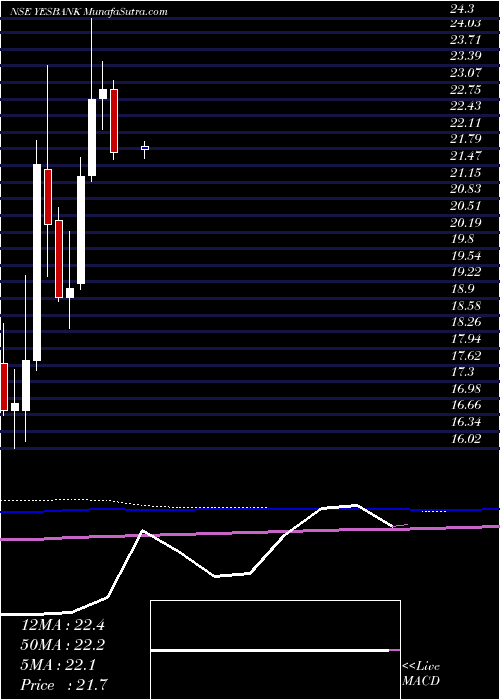The width and height of the screenshot is (500, 700).
Task: Click the 20.83 price axis label
Action: [x=466, y=189]
